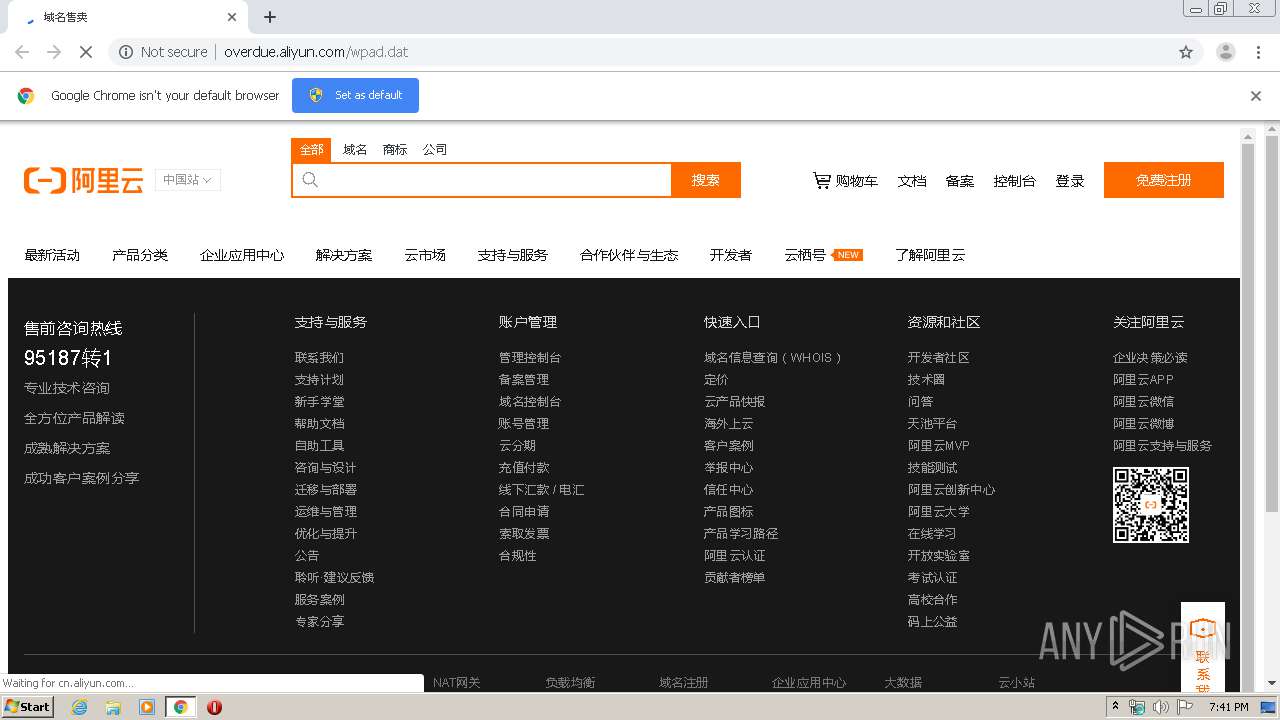Open 云市场 navigation menu
The image size is (1280, 720).
point(425,255)
